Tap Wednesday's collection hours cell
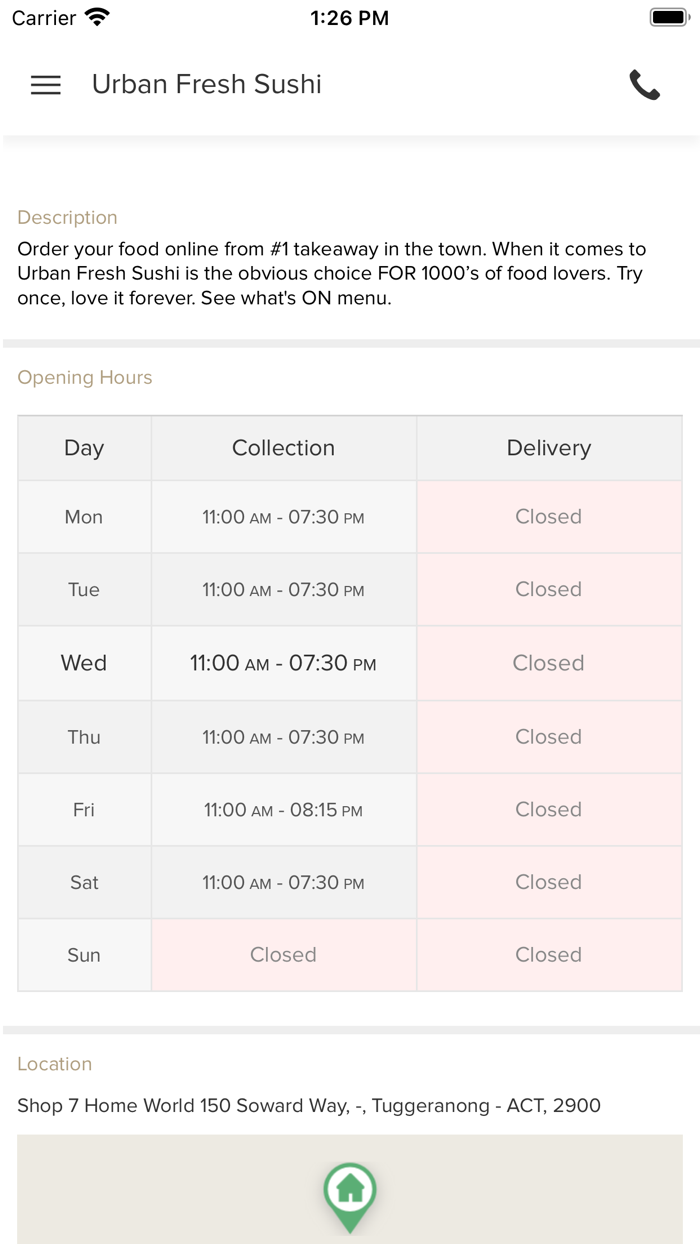 point(283,663)
